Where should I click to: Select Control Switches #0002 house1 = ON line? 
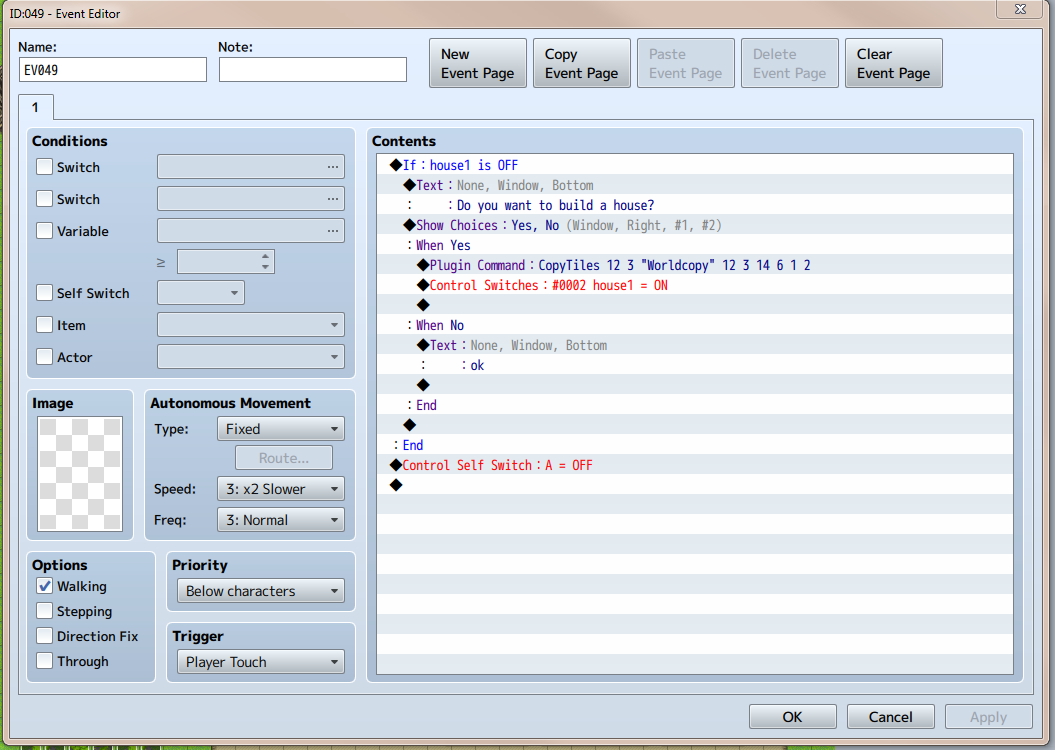pyautogui.click(x=694, y=285)
